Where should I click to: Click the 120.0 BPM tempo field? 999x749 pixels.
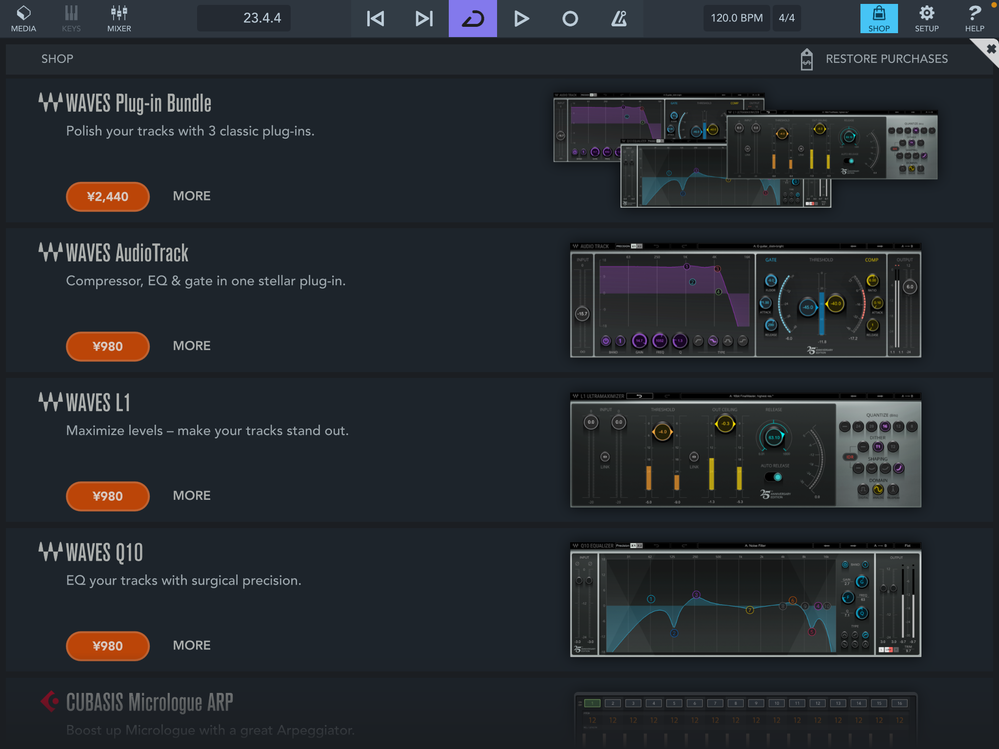tap(736, 18)
